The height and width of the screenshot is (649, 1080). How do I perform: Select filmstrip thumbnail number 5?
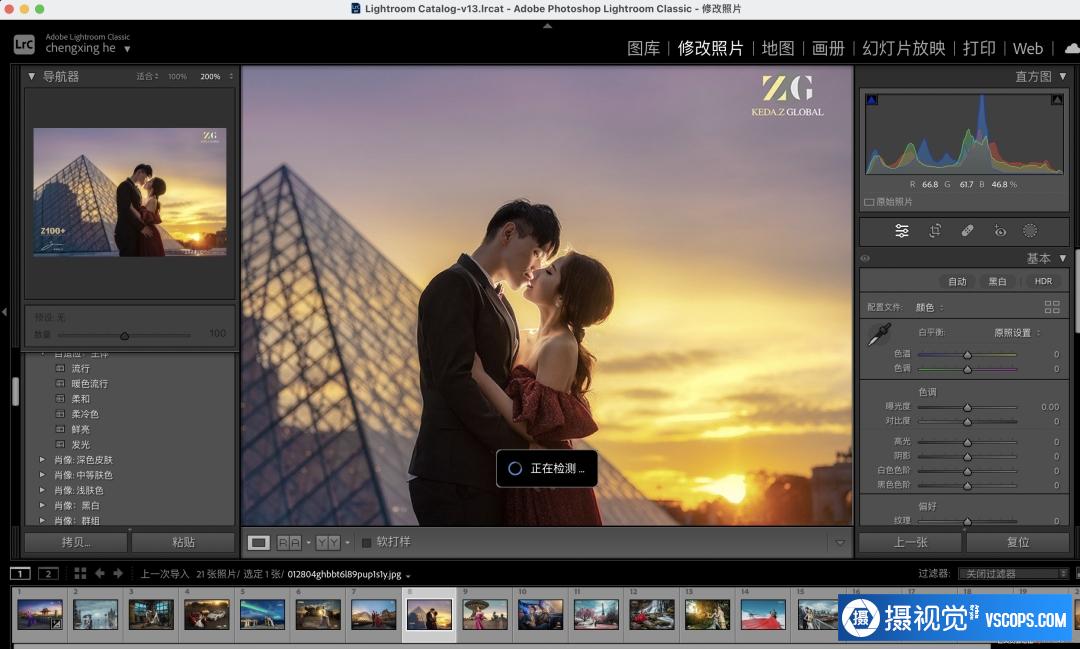(x=262, y=615)
